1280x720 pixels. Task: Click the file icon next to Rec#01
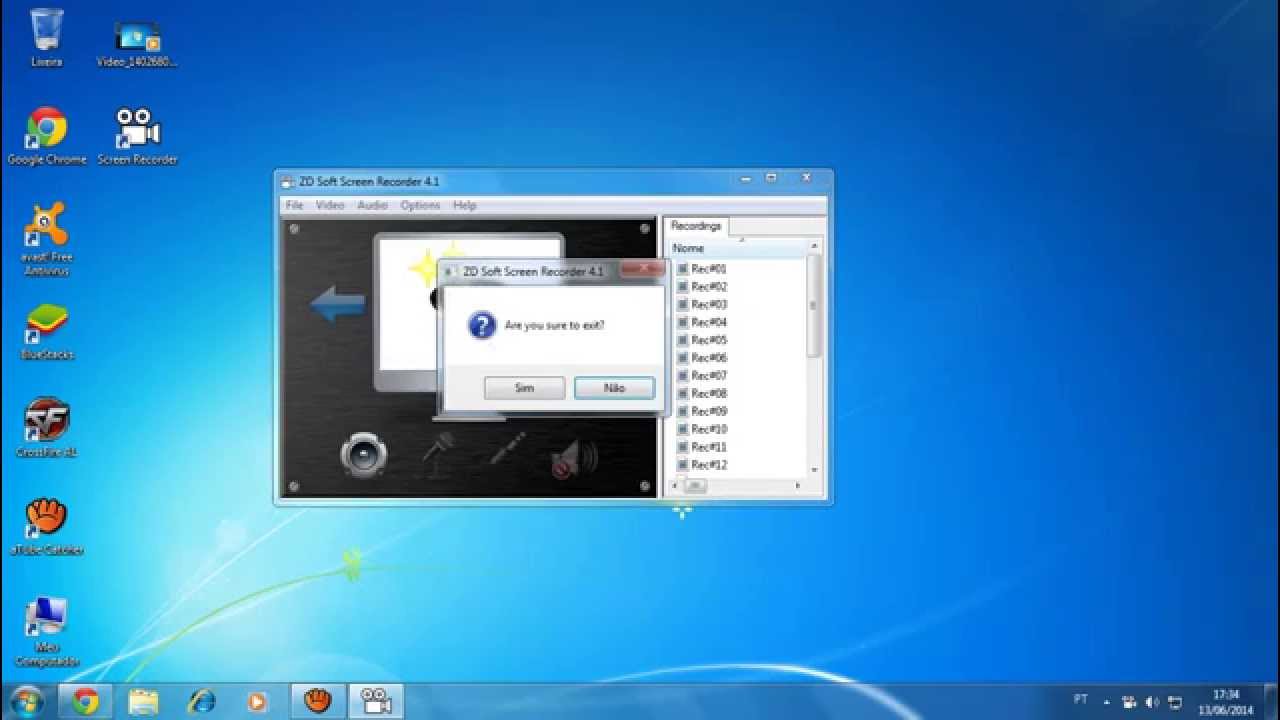point(683,269)
